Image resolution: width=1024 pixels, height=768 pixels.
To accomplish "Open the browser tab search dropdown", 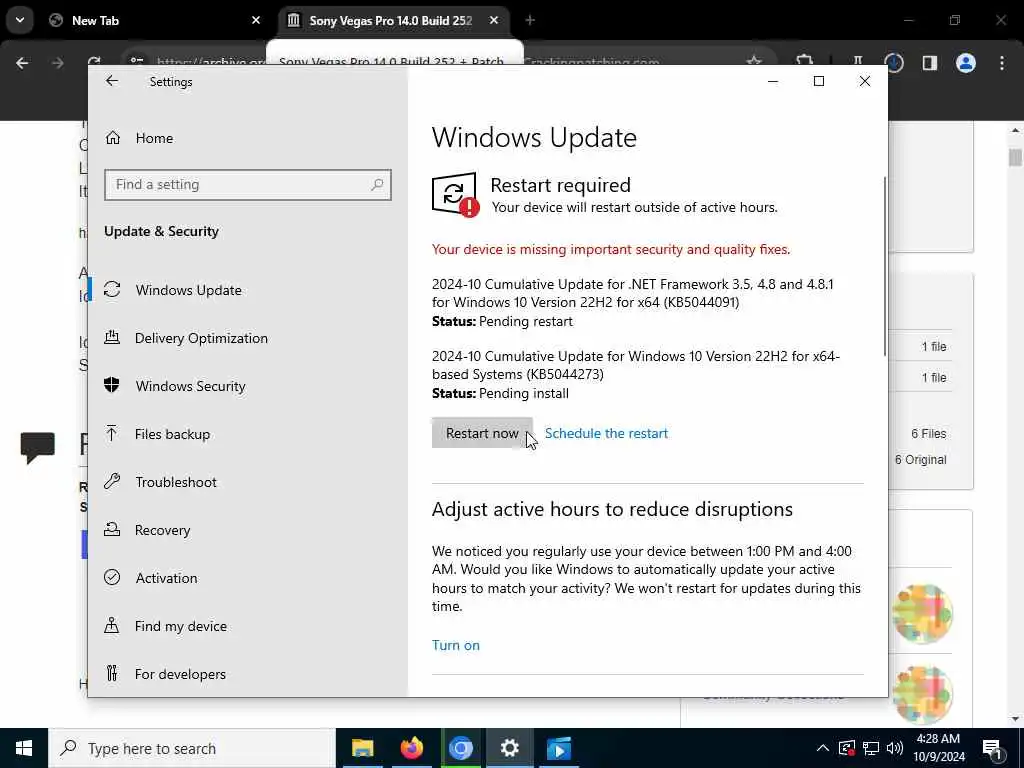I will pyautogui.click(x=20, y=20).
